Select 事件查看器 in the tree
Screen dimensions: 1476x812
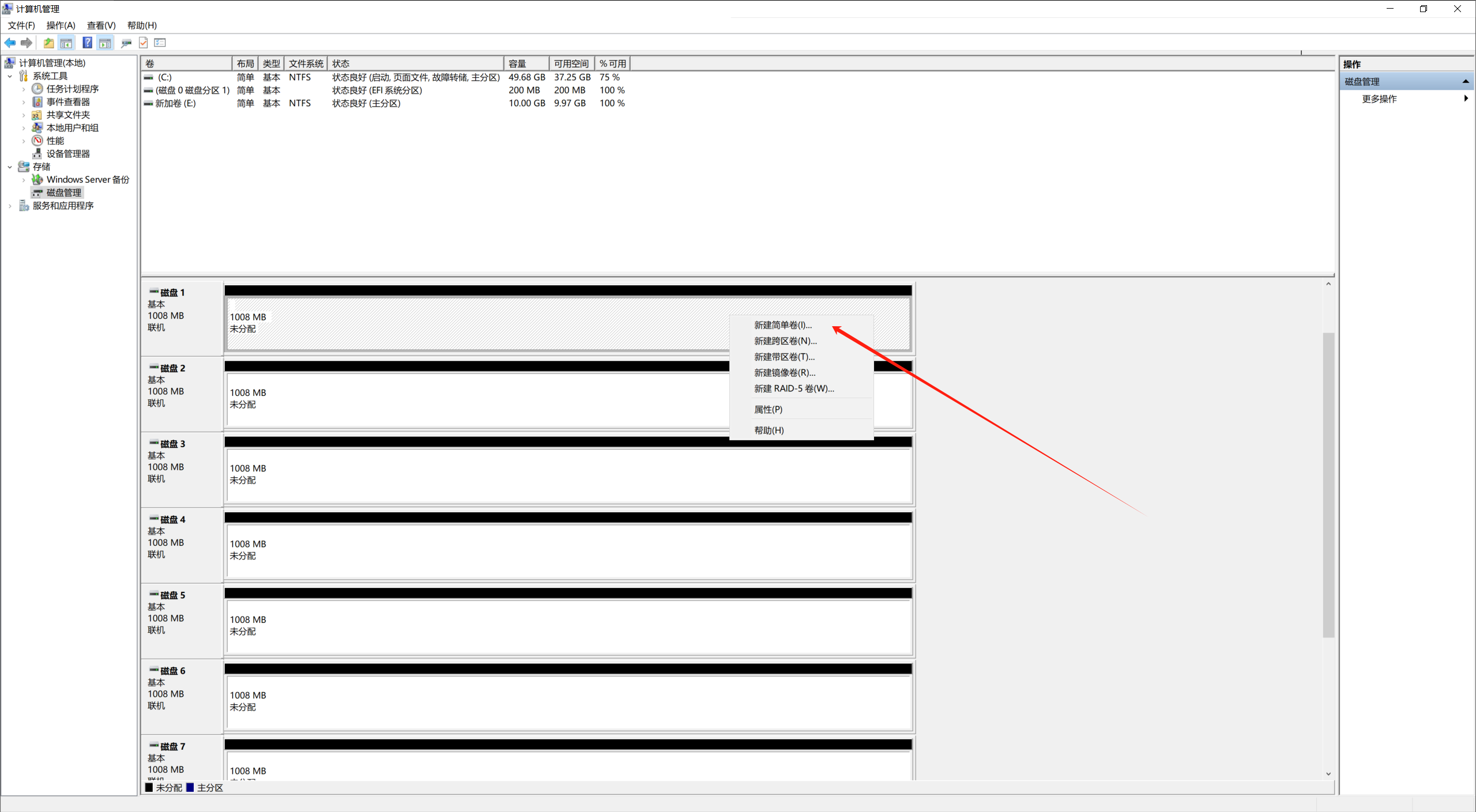tap(68, 102)
